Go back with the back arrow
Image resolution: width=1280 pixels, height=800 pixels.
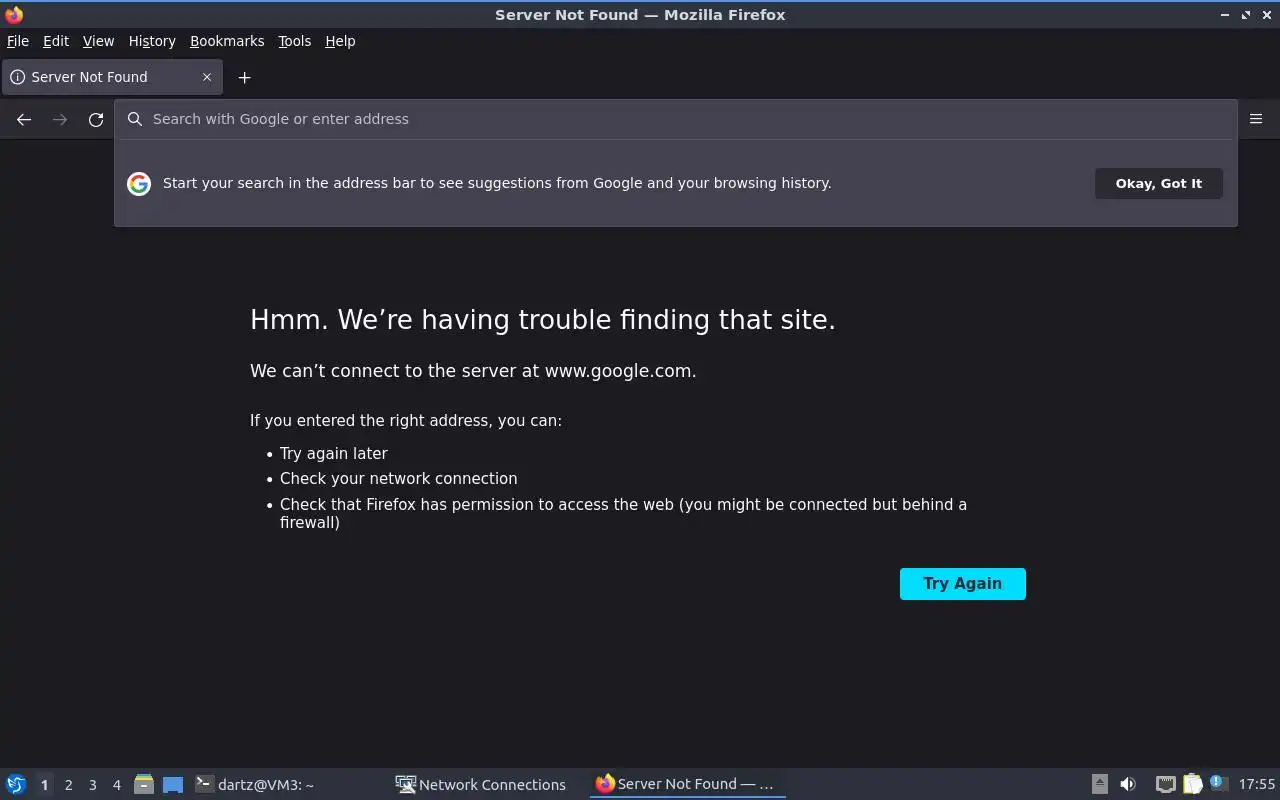pyautogui.click(x=24, y=119)
